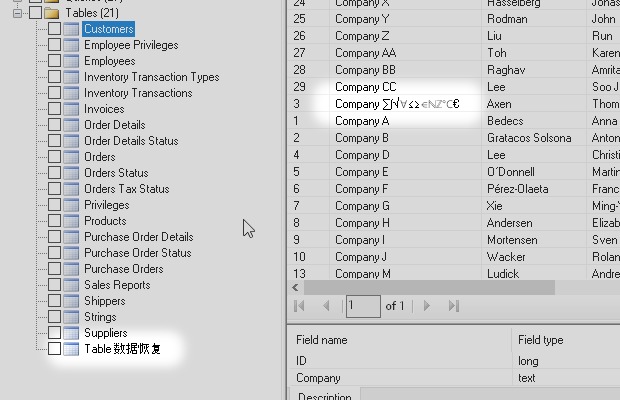Select the Order Details Status table
This screenshot has width=620, height=400.
point(131,141)
